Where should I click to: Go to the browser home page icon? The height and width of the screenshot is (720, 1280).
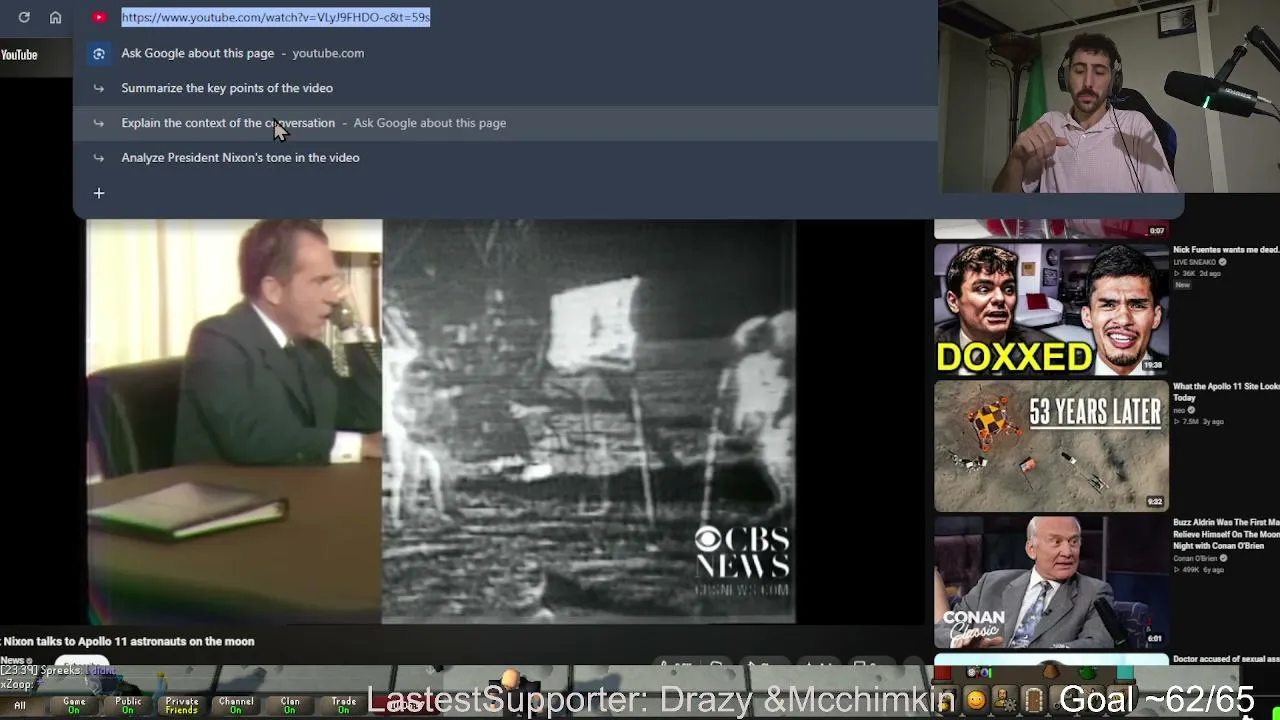[56, 17]
